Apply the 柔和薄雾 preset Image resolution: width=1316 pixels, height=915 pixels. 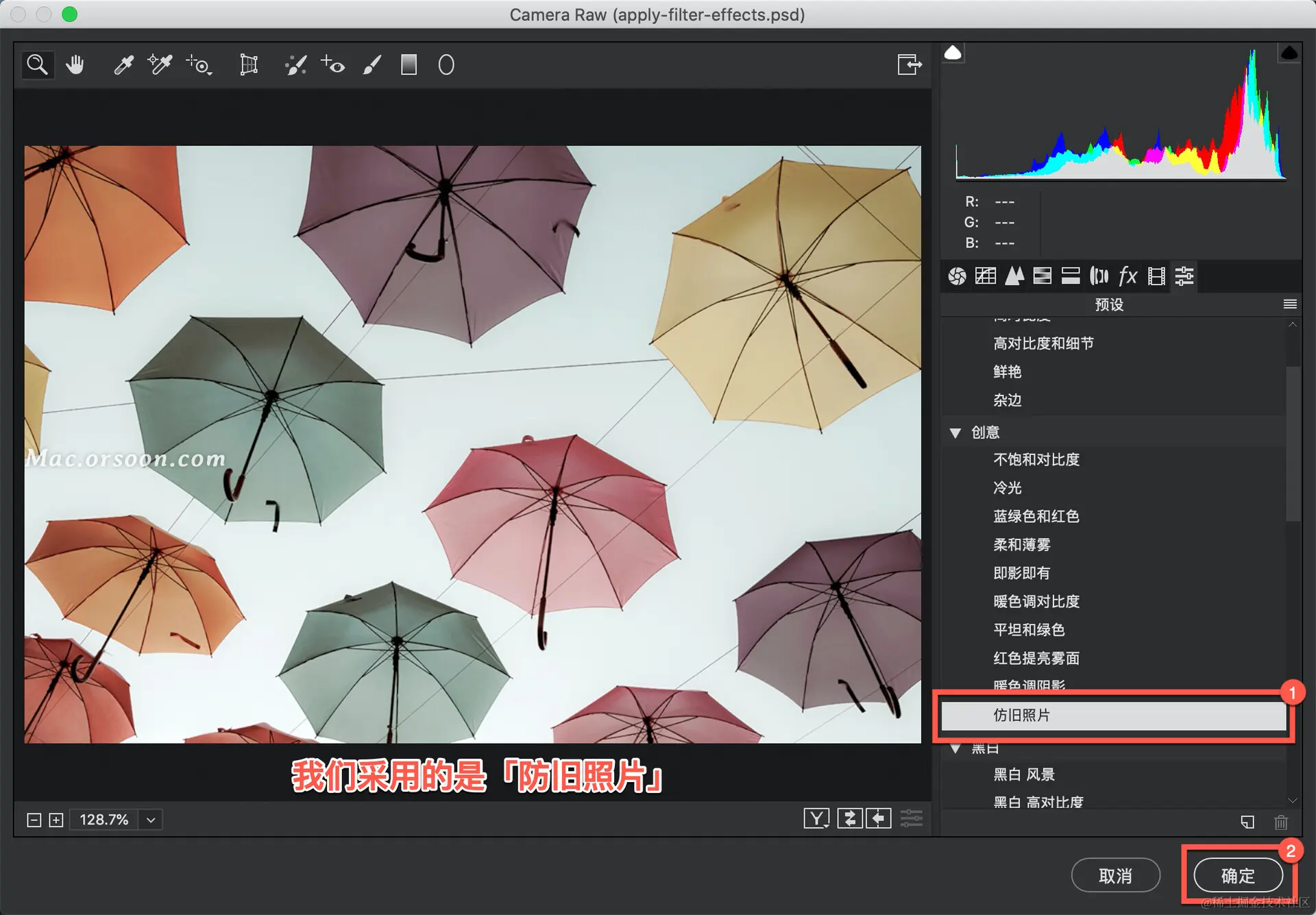click(x=1021, y=545)
